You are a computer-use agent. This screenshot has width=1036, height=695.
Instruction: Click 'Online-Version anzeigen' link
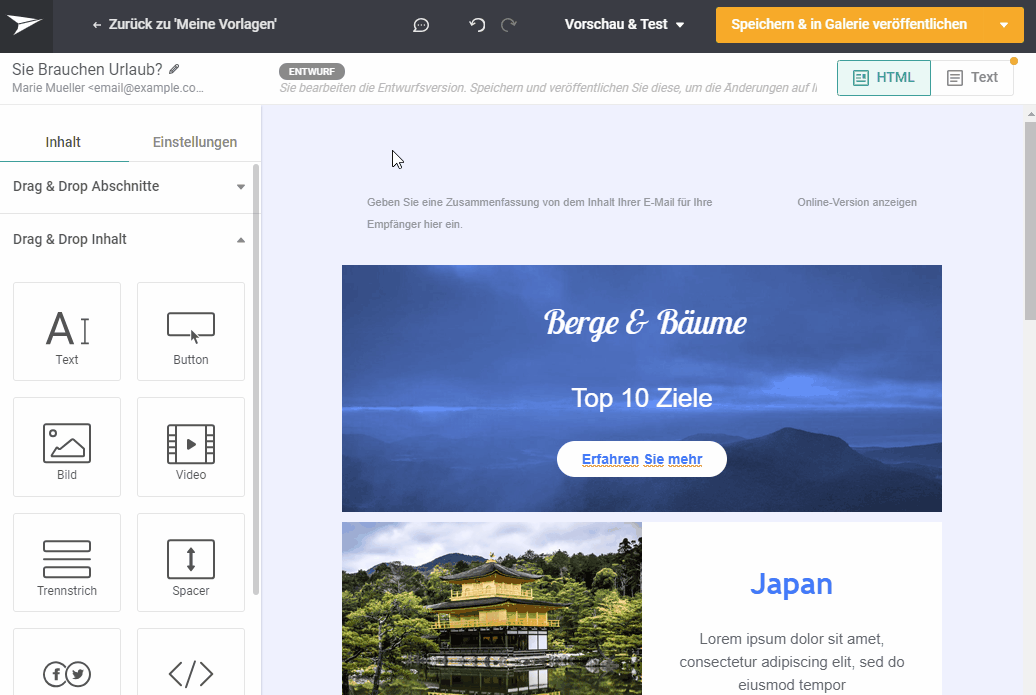click(857, 202)
